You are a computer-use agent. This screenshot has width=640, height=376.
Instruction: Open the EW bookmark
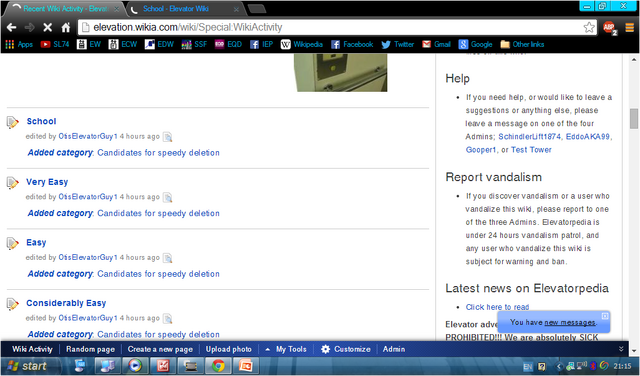[x=89, y=44]
